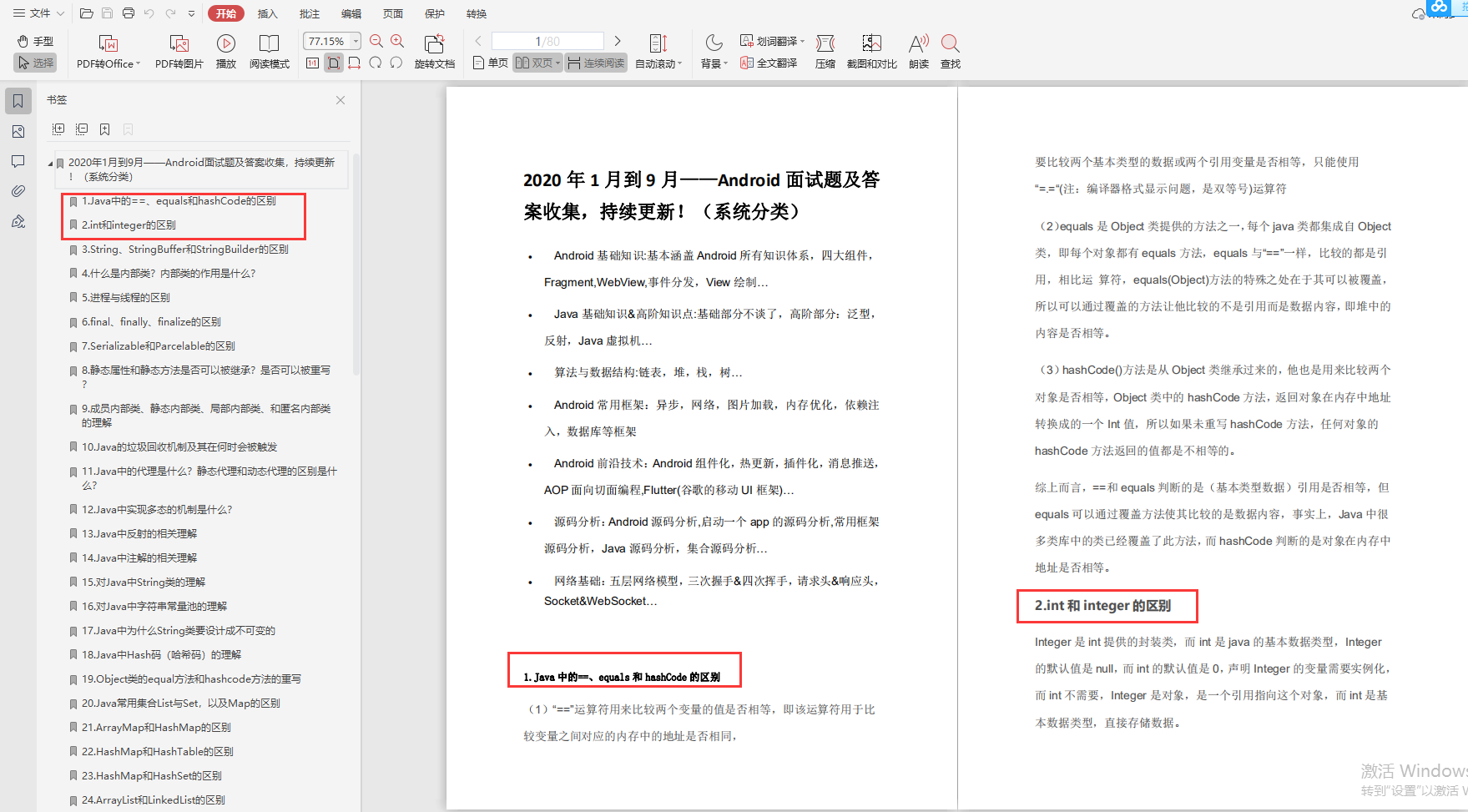Activate the 选择 select tool
Viewport: 1468px width, 812px height.
[x=35, y=63]
